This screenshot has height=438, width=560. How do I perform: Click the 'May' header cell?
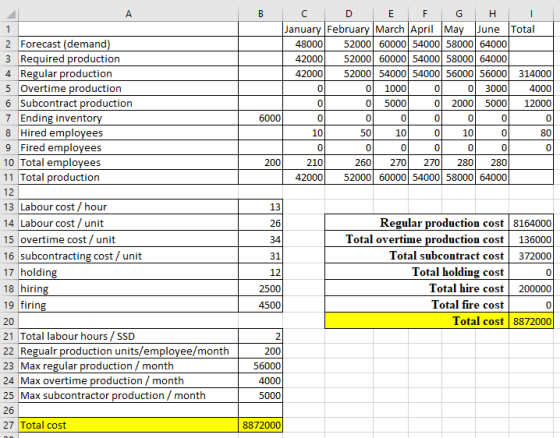(459, 29)
